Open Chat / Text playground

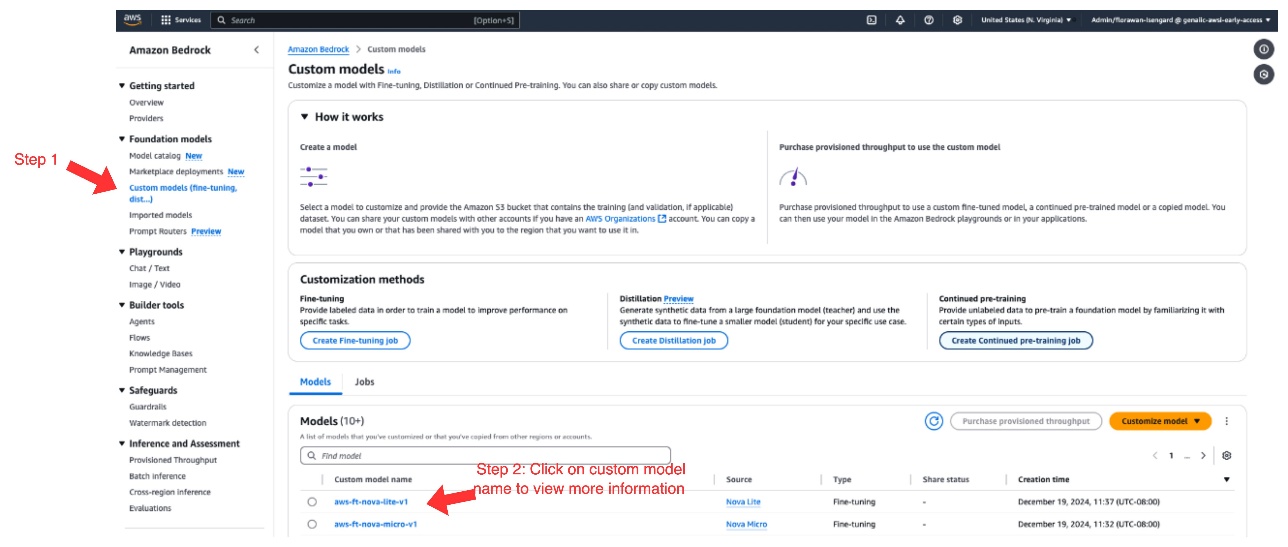[x=149, y=268]
